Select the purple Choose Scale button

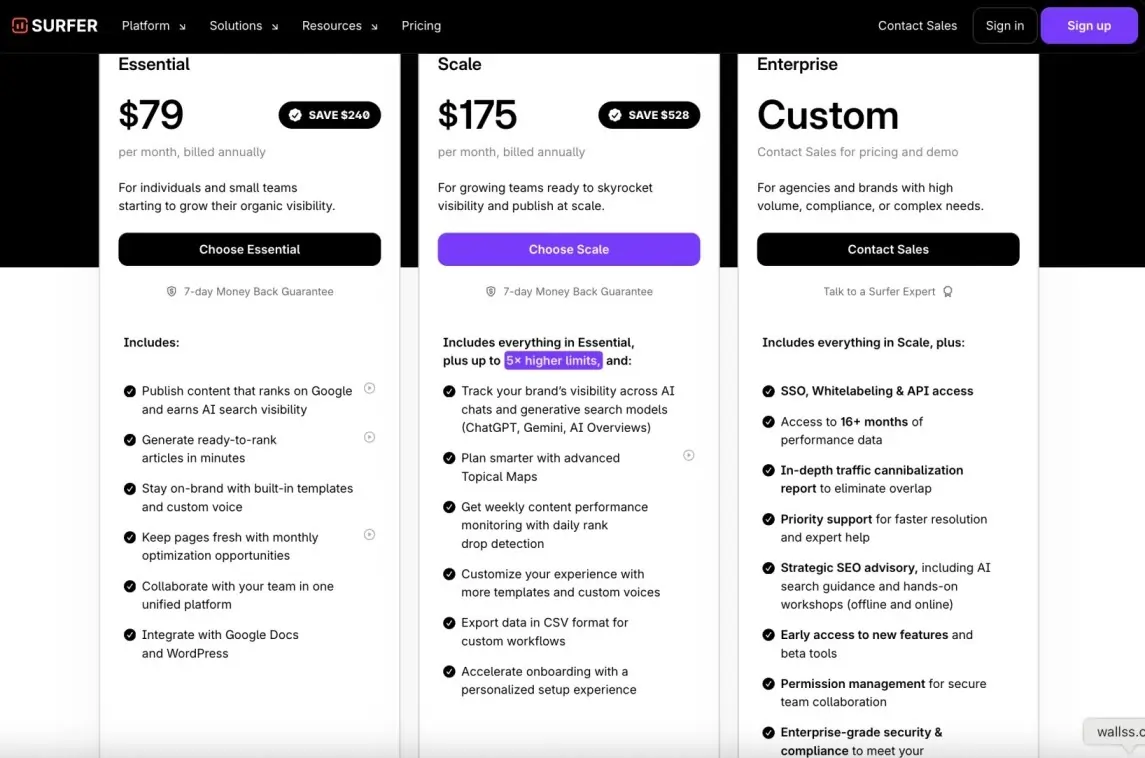[x=569, y=249]
